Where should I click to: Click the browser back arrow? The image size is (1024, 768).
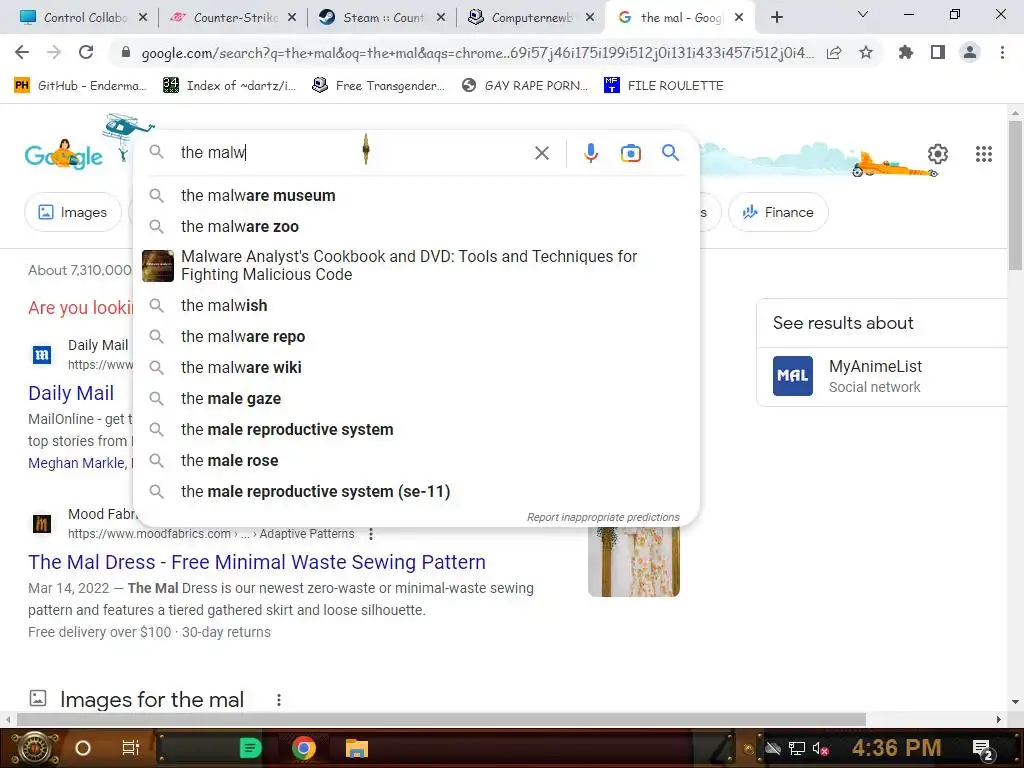[22, 52]
